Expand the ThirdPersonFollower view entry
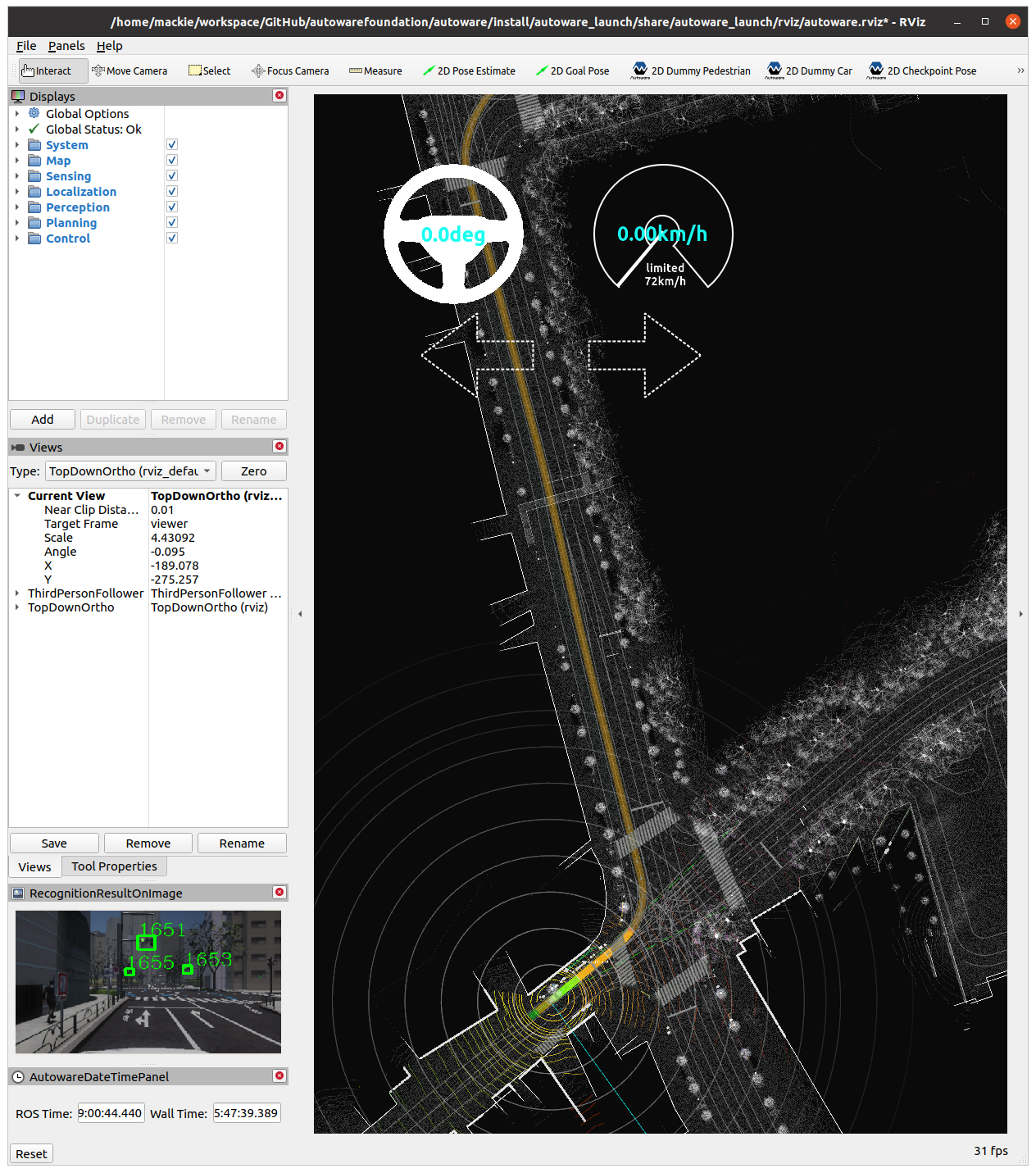The width and height of the screenshot is (1036, 1173). (x=17, y=593)
